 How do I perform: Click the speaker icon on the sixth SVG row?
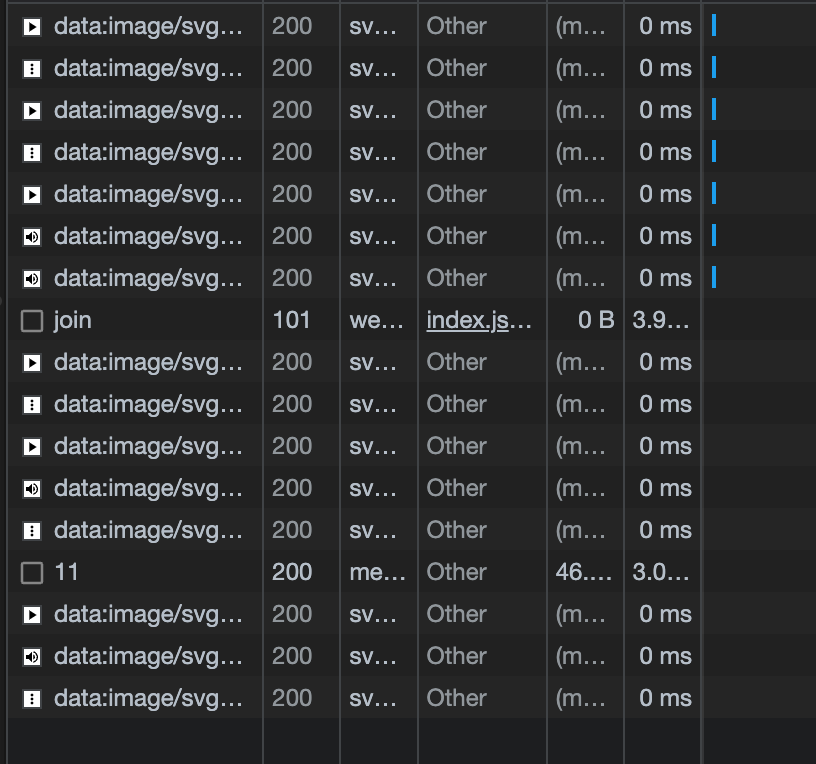(30, 236)
